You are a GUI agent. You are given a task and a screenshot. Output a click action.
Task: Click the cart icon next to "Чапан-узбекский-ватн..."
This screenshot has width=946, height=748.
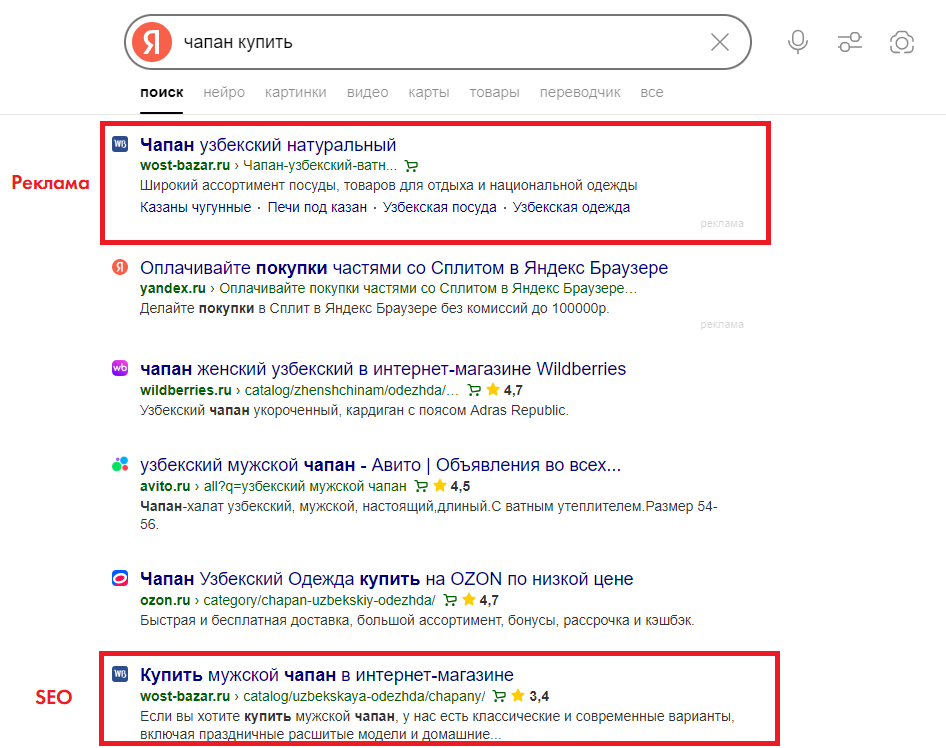click(411, 166)
